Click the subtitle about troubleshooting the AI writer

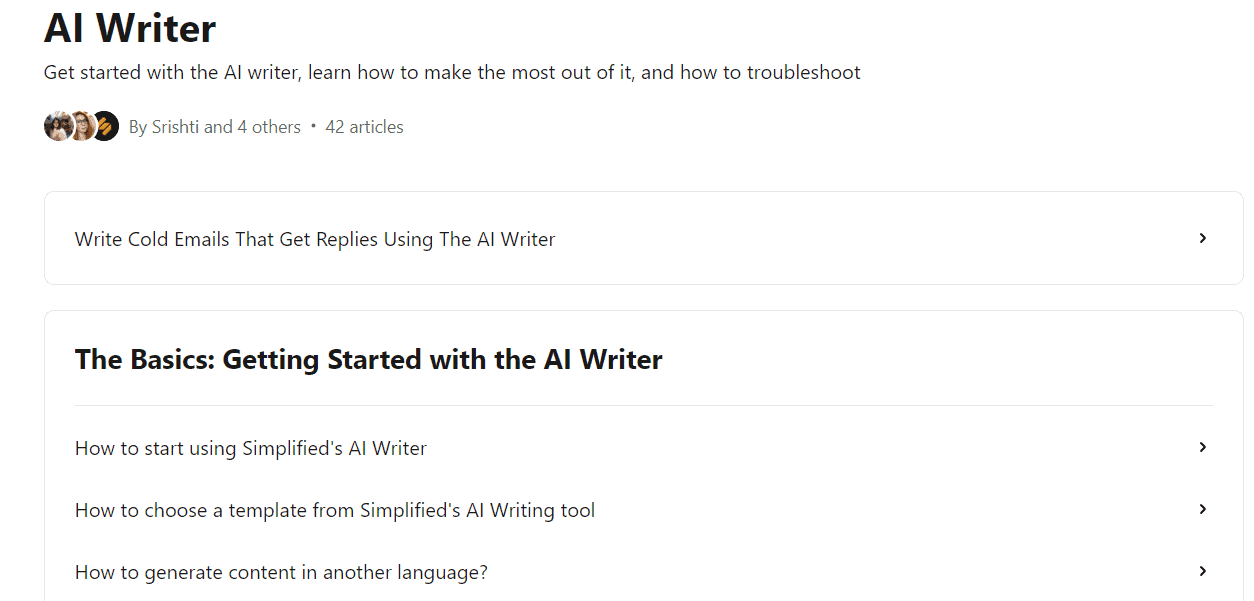point(451,72)
